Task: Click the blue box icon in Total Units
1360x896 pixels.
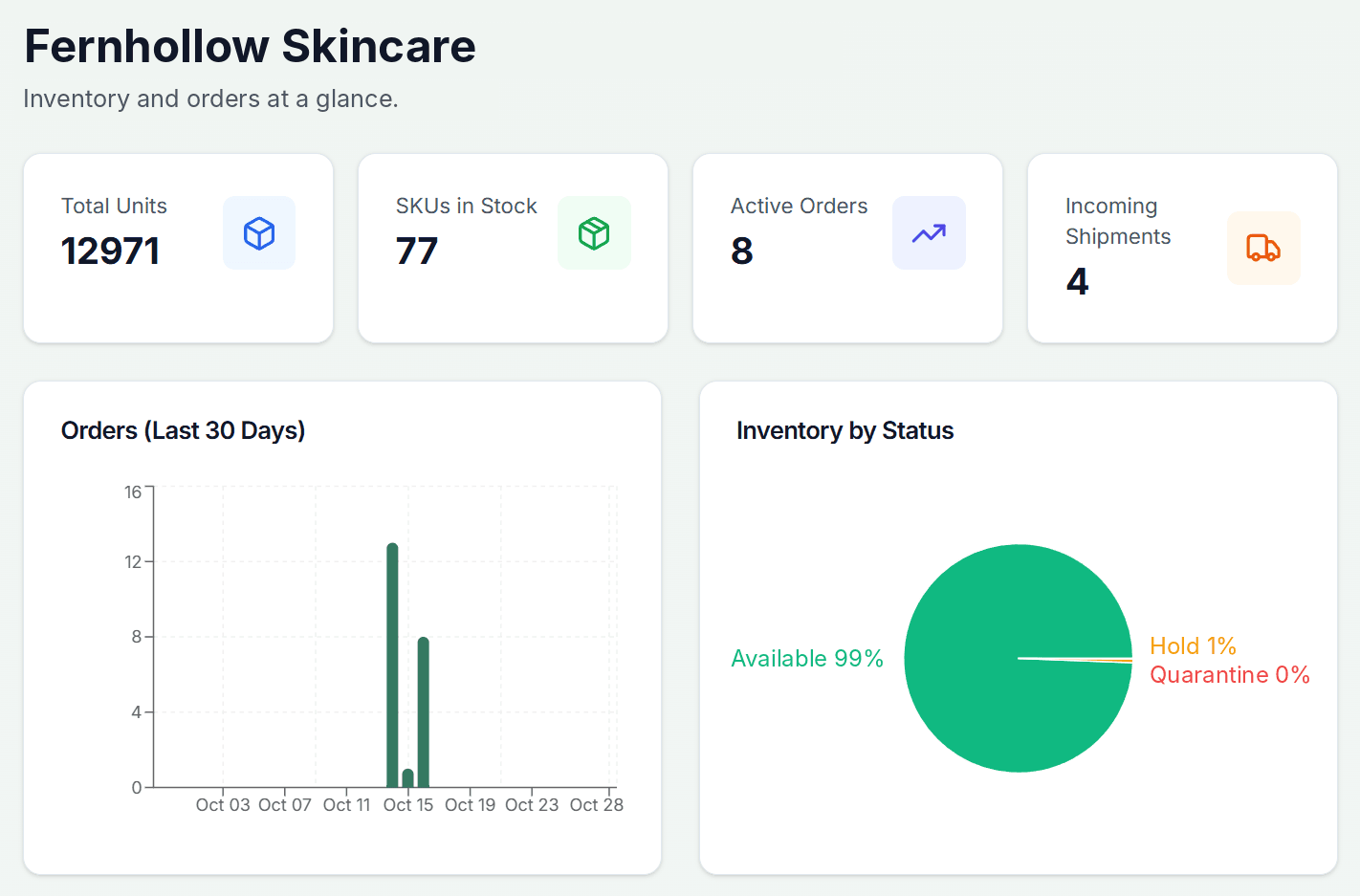Action: (259, 233)
